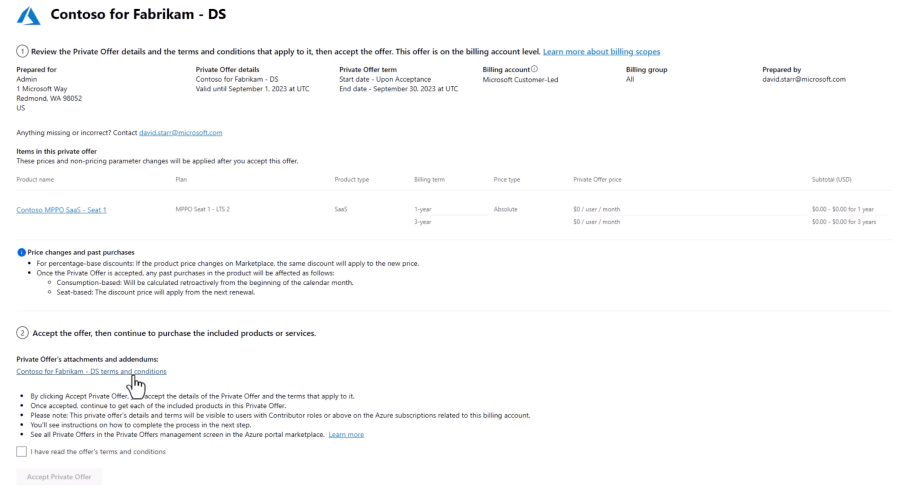Open Learn more about billing scopes link

click(x=601, y=52)
